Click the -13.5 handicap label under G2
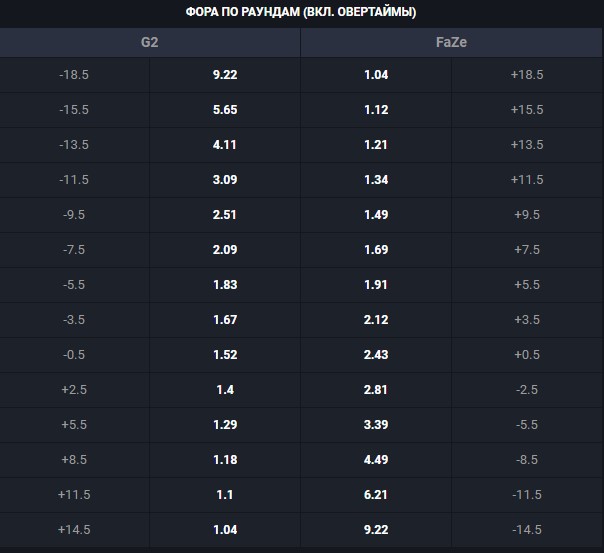The width and height of the screenshot is (604, 553). coord(74,145)
